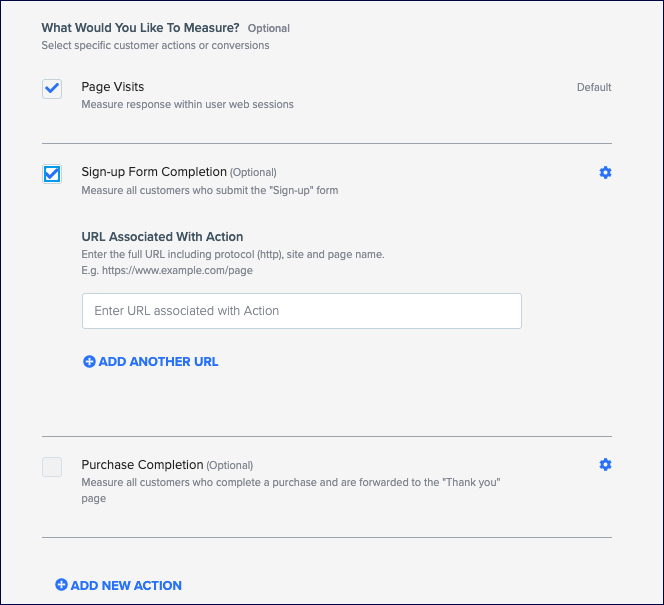Screen dimensions: 664x605
Task: Click the ADD ANOTHER URL link
Action: click(151, 362)
